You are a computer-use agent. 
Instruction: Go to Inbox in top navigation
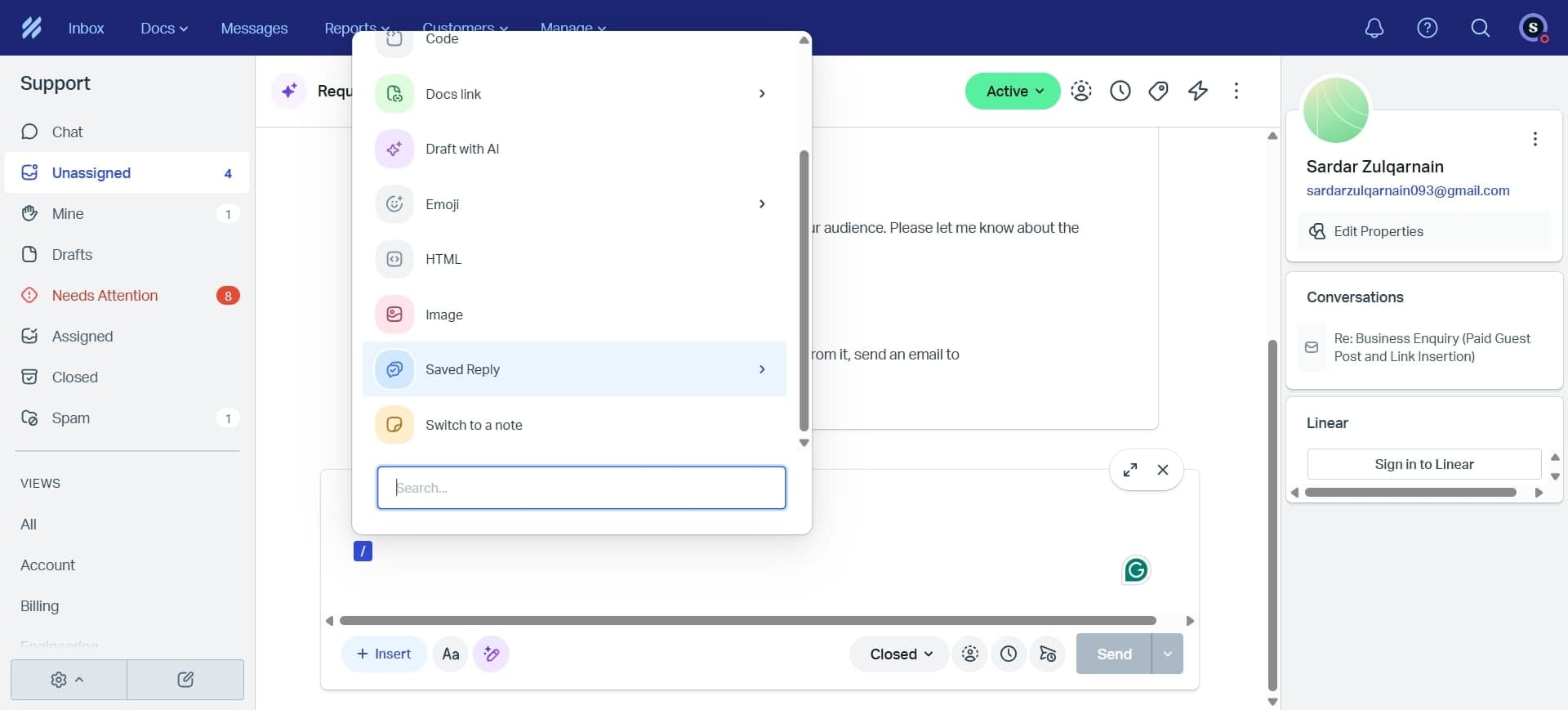pos(86,29)
